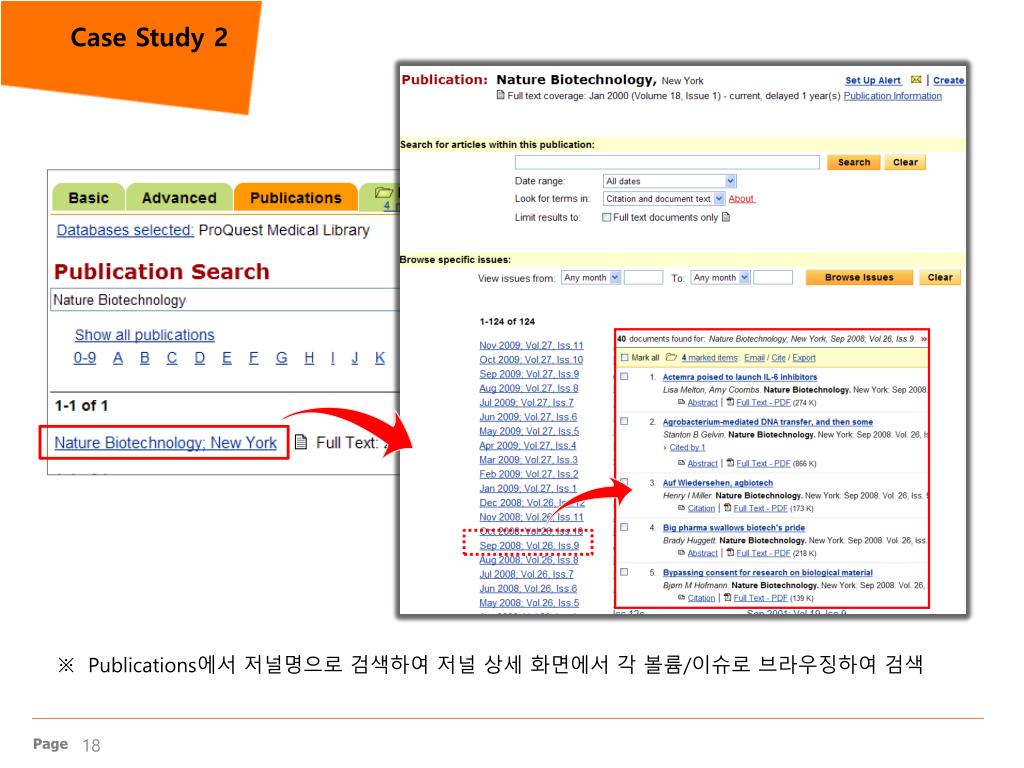Screen dimensions: 1024x768
Task: Click the Browse Issues button
Action: point(859,278)
